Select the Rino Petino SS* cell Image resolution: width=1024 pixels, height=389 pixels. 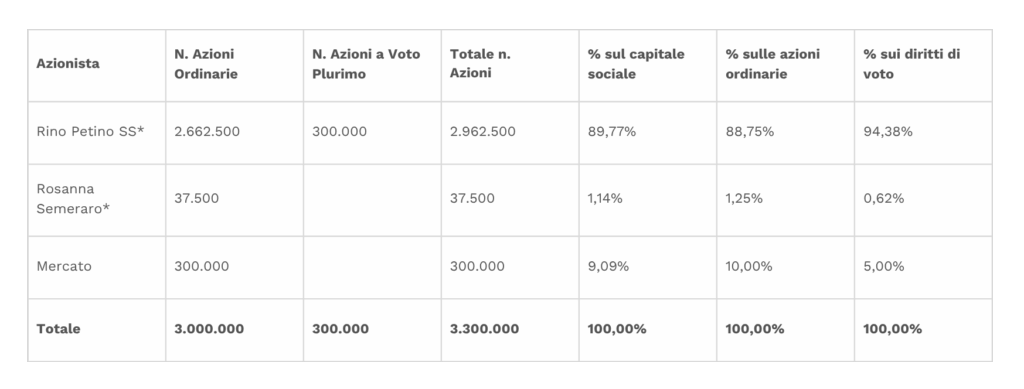[x=90, y=131]
